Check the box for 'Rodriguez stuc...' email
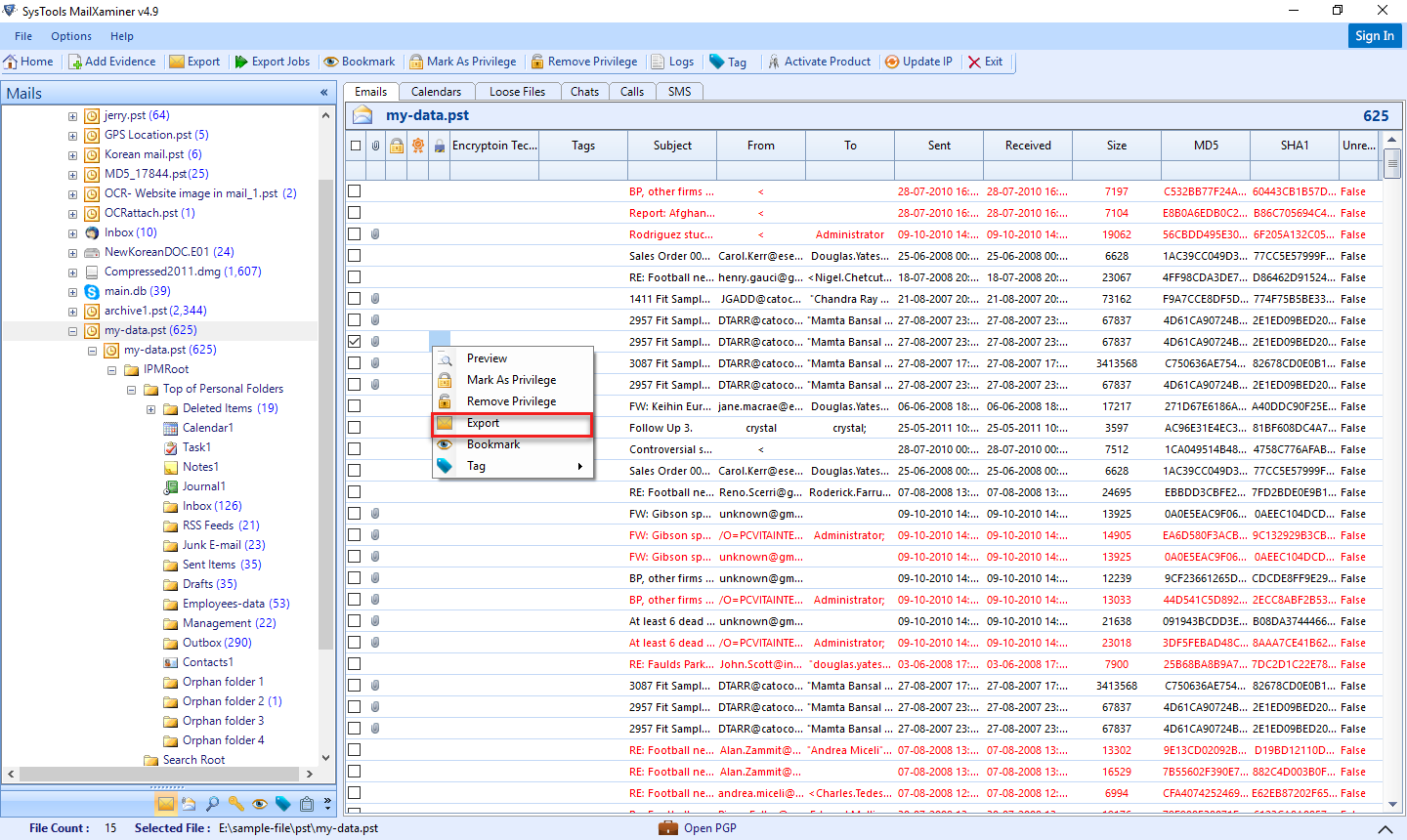Screen dimensions: 1407x840 click(355, 234)
